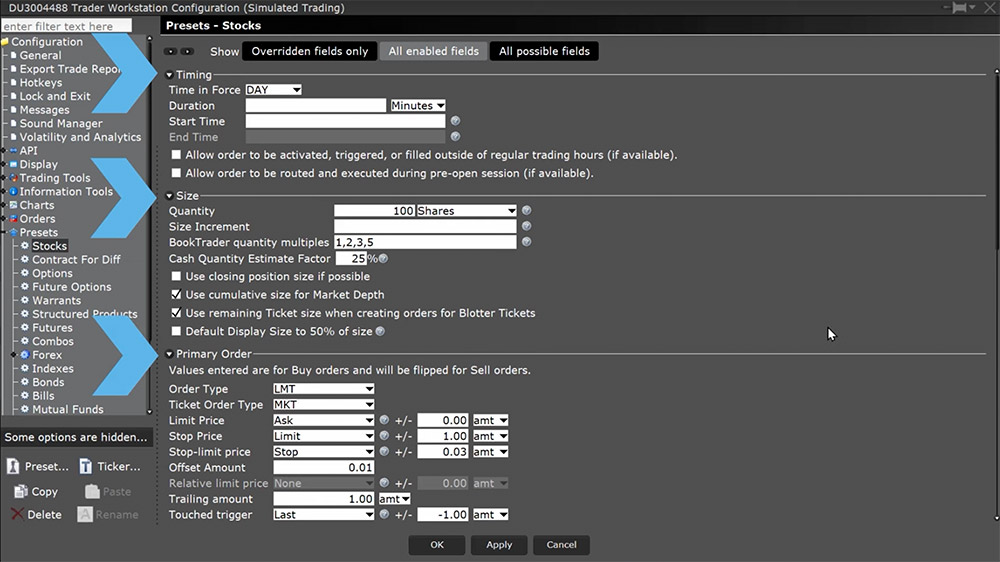Uncheck Use remaining Ticket size for Blotter
This screenshot has height=562, width=1000.
pos(176,313)
